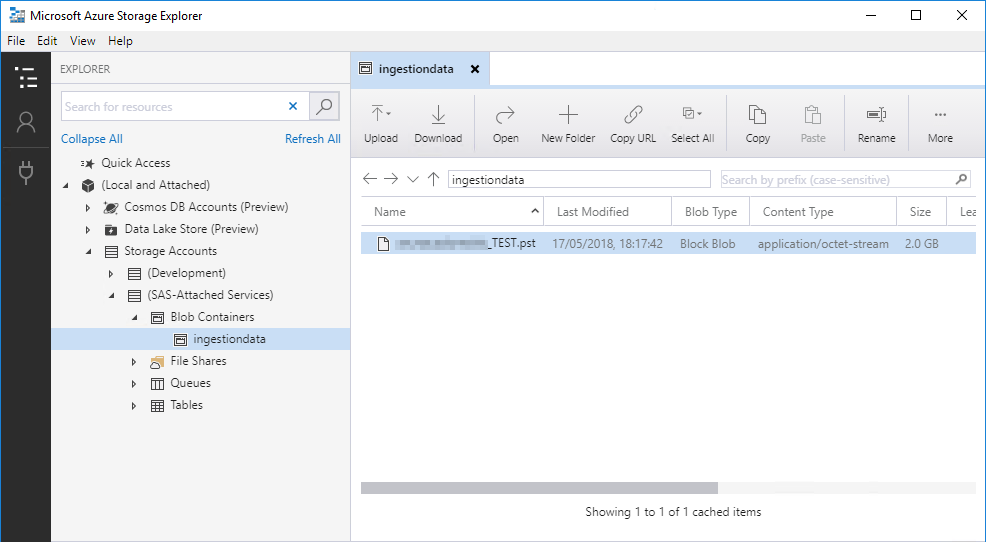
Task: Click the Refresh All link
Action: 313,139
